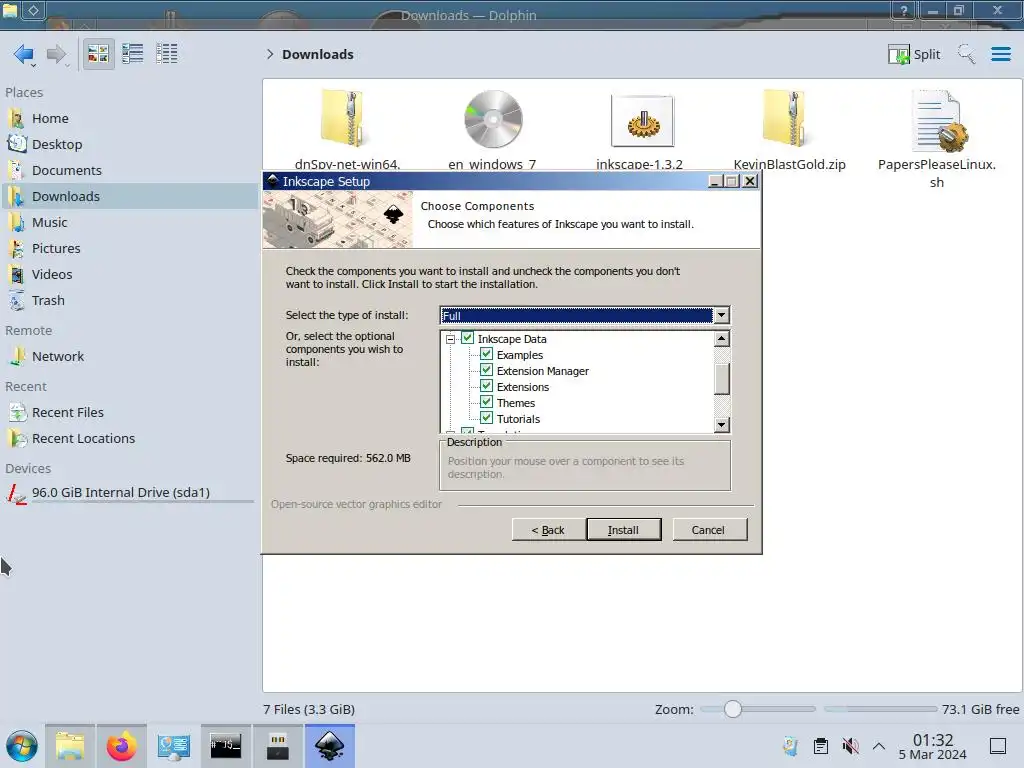Open Recent Files in sidebar
The image size is (1024, 768).
[129, 413]
